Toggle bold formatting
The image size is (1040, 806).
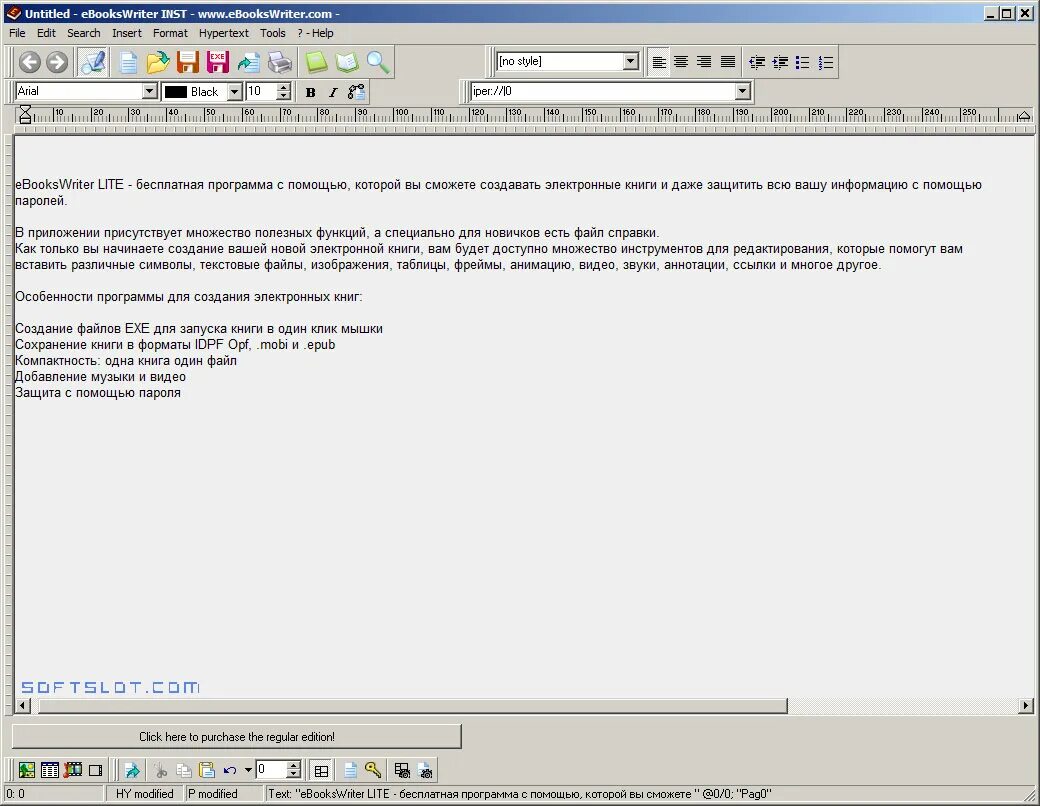[310, 92]
